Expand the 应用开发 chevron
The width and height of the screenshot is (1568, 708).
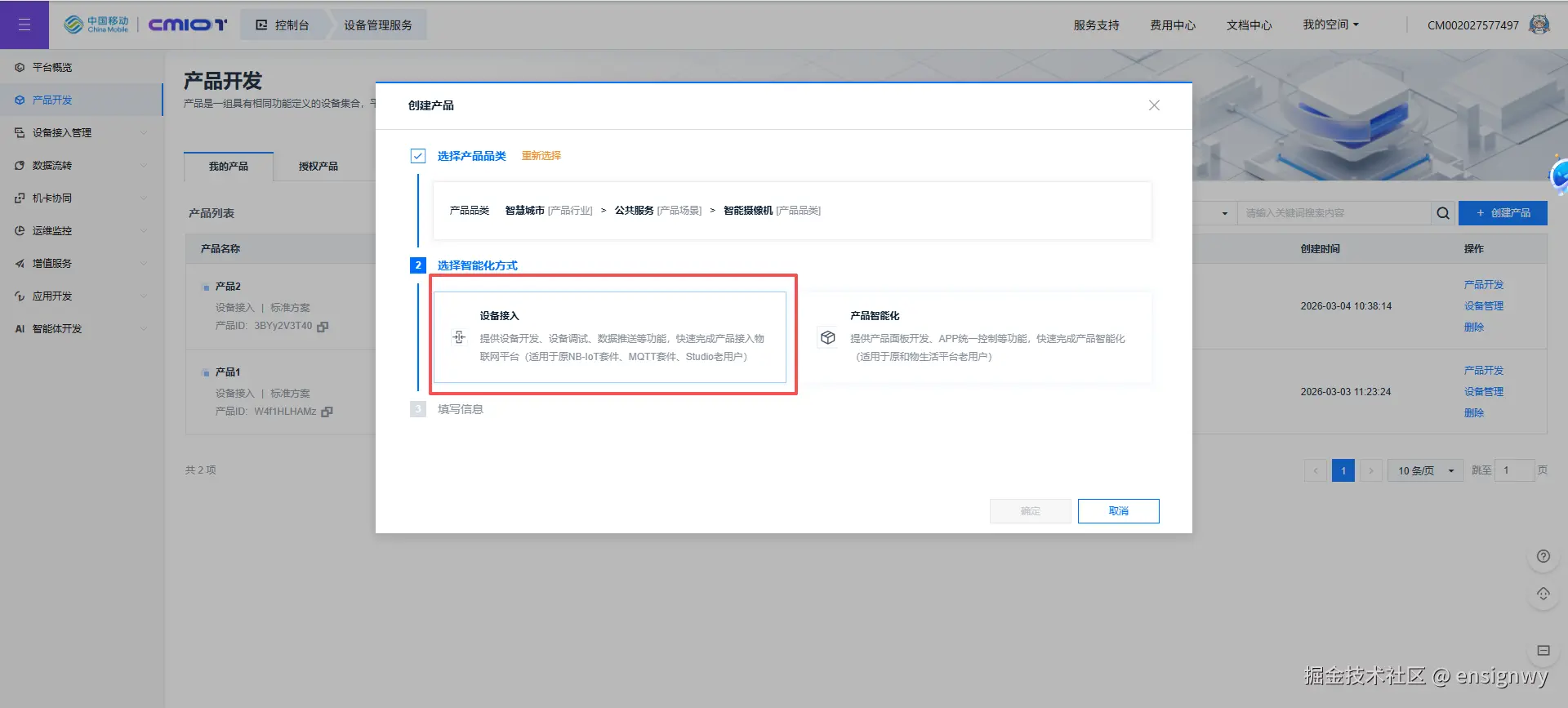pyautogui.click(x=144, y=296)
